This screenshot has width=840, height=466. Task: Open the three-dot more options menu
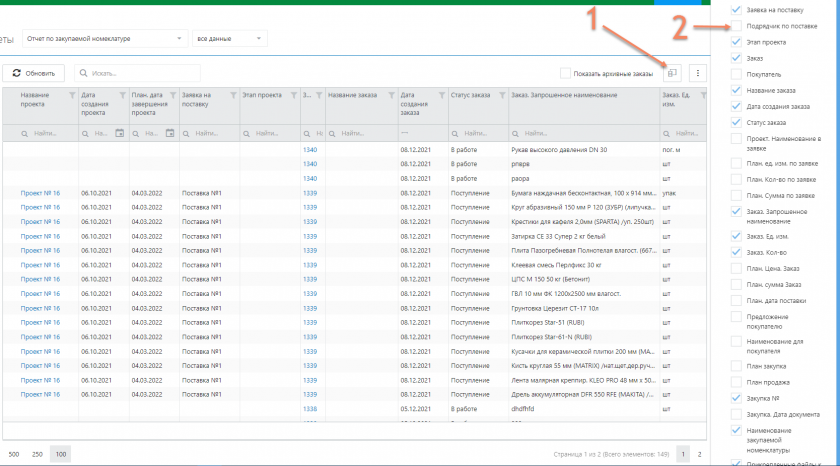(698, 73)
